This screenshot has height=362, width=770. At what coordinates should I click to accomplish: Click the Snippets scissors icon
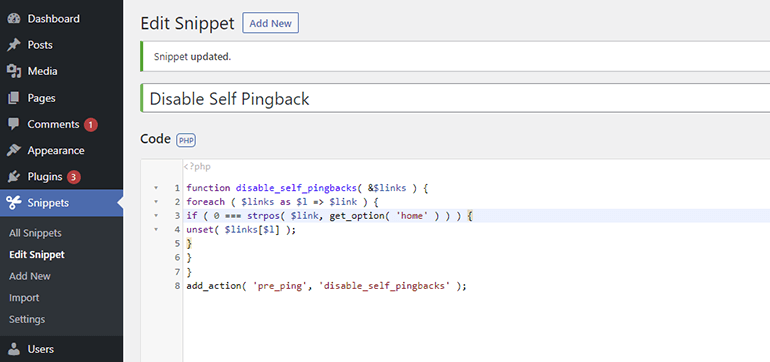click(14, 203)
